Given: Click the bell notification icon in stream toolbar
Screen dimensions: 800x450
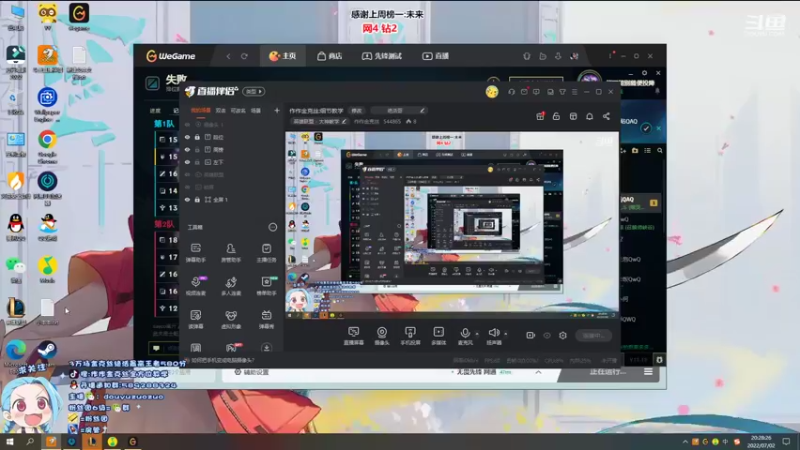Looking at the screenshot, I should click(x=589, y=116).
